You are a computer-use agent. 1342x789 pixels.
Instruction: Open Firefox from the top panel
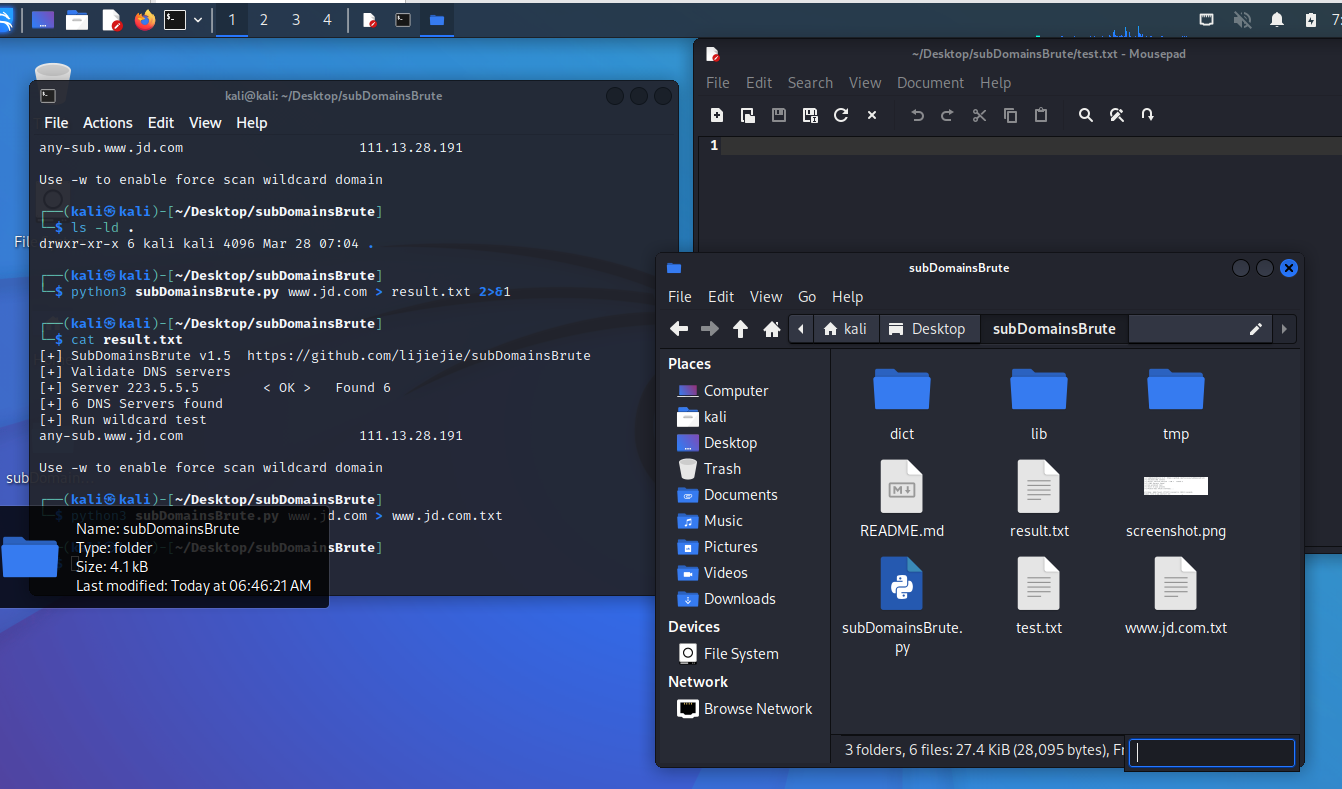tap(145, 19)
